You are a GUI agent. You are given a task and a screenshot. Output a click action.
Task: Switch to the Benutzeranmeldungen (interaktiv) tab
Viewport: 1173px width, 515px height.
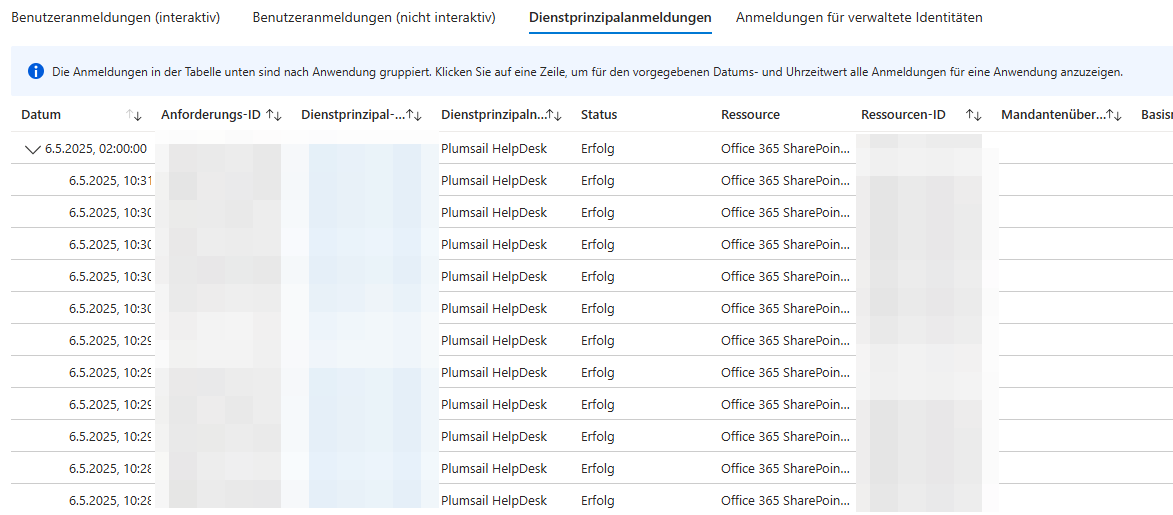click(115, 18)
